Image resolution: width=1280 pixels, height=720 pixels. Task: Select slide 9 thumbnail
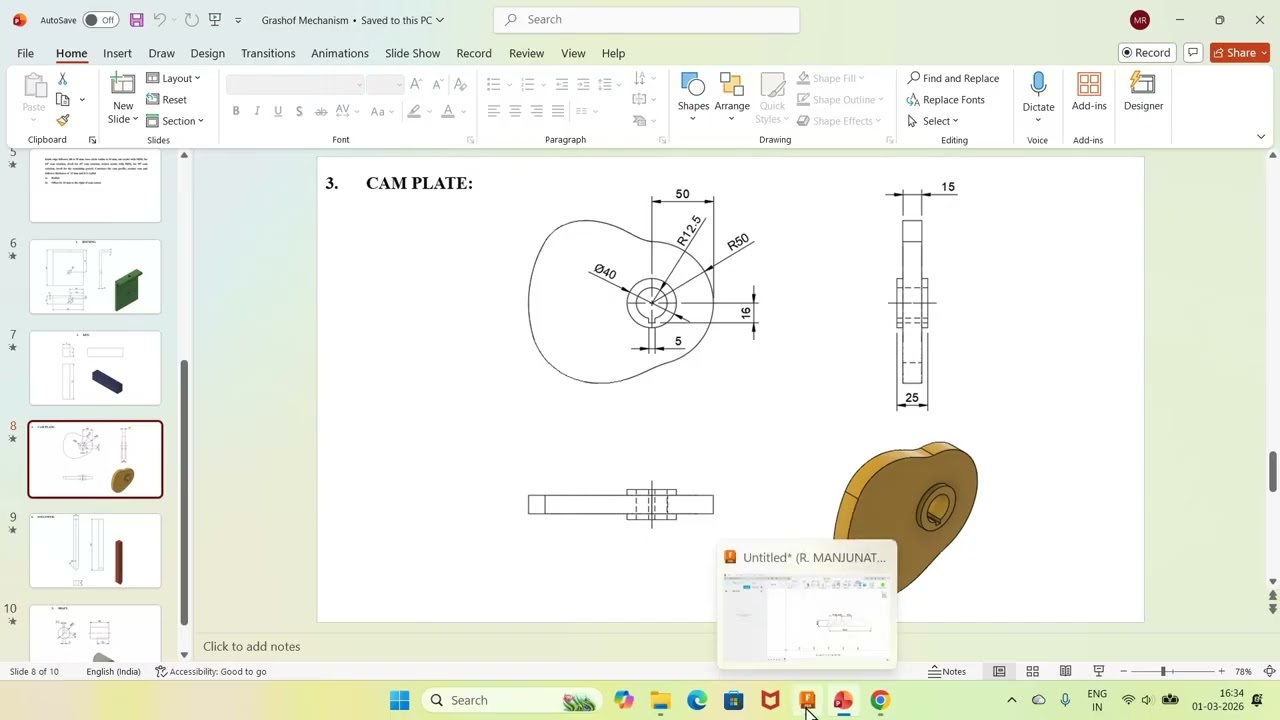point(95,550)
